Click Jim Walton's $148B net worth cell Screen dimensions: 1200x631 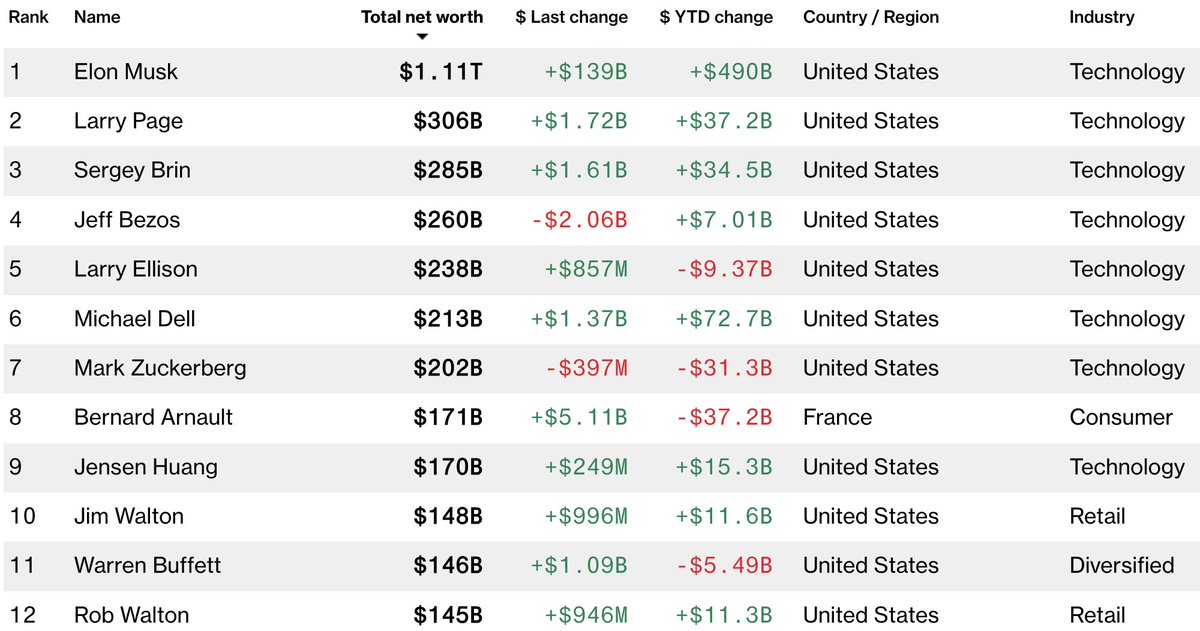click(448, 516)
